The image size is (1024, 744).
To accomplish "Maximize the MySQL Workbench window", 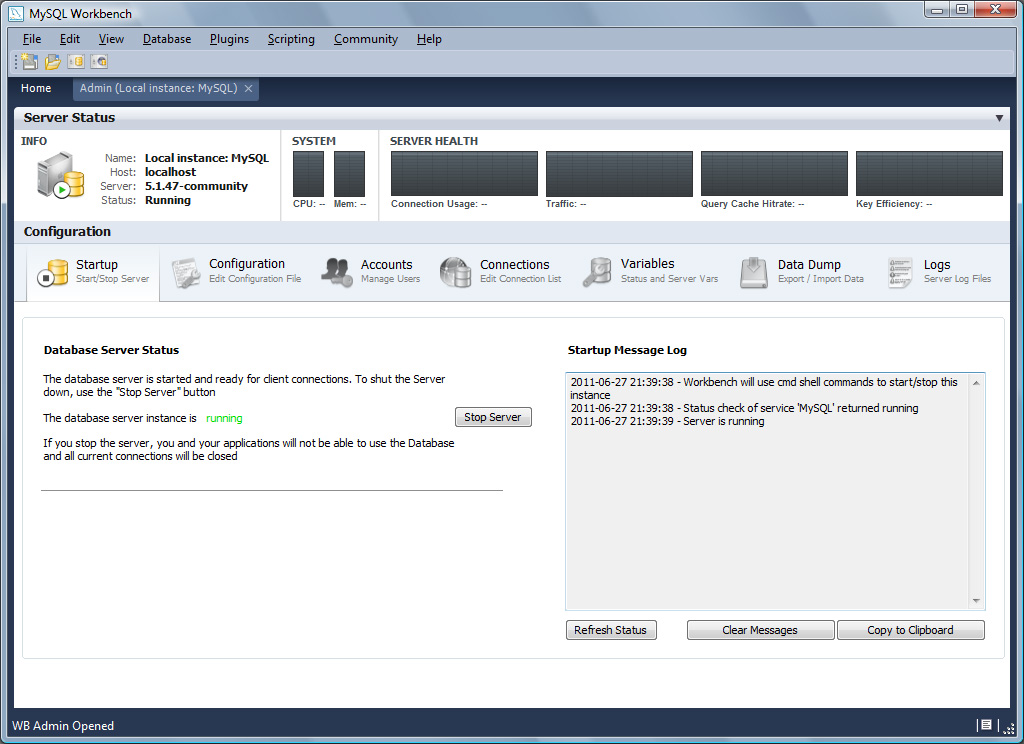I will point(961,10).
